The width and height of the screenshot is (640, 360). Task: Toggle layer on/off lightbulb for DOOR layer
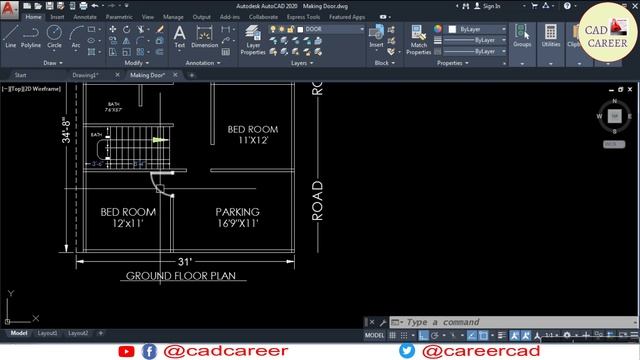273,29
